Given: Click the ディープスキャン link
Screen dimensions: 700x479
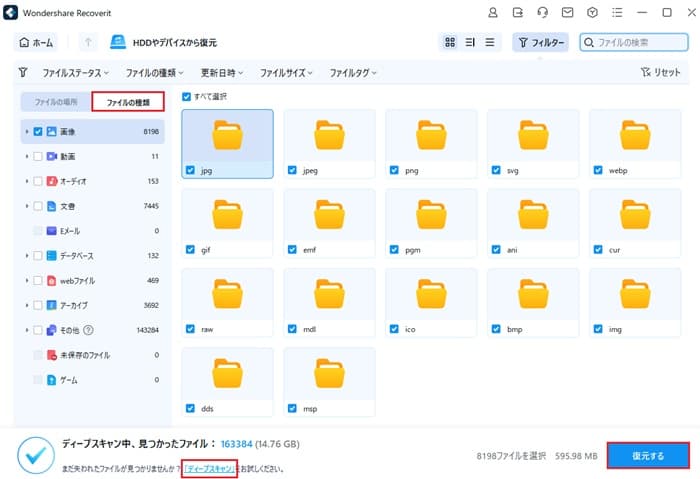Looking at the screenshot, I should pos(209,468).
